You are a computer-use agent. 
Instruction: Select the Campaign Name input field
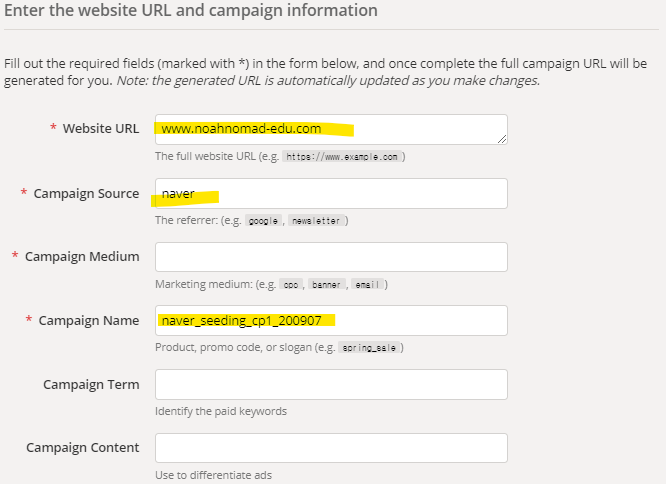coord(330,320)
